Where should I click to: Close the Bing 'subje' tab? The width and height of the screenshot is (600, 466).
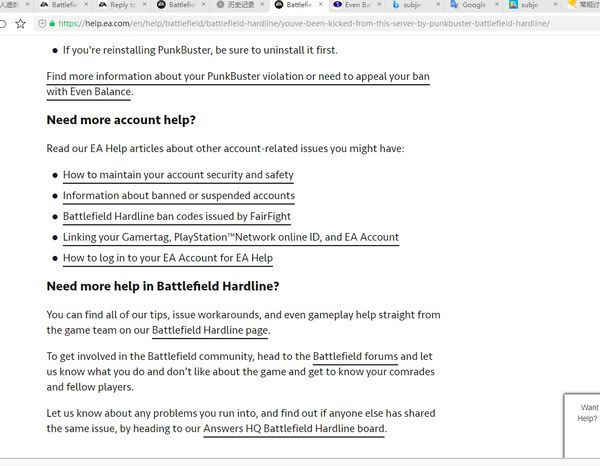click(438, 5)
